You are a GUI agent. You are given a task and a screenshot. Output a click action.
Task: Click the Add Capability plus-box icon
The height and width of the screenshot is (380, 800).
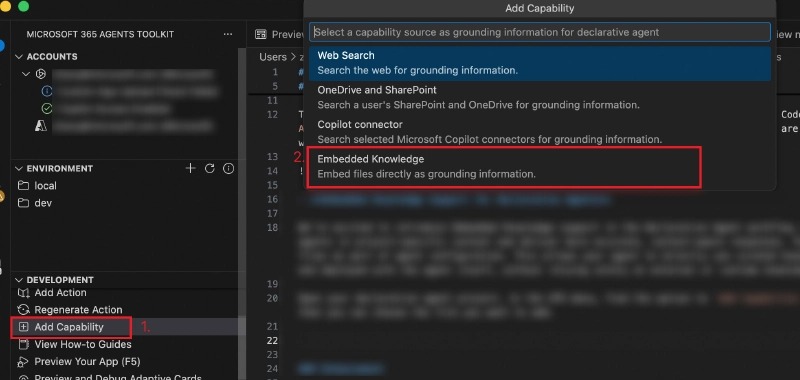pos(23,327)
